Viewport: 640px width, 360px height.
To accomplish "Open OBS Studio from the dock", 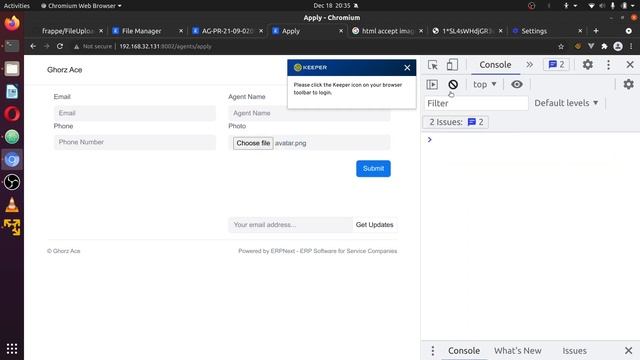I will pos(12,182).
